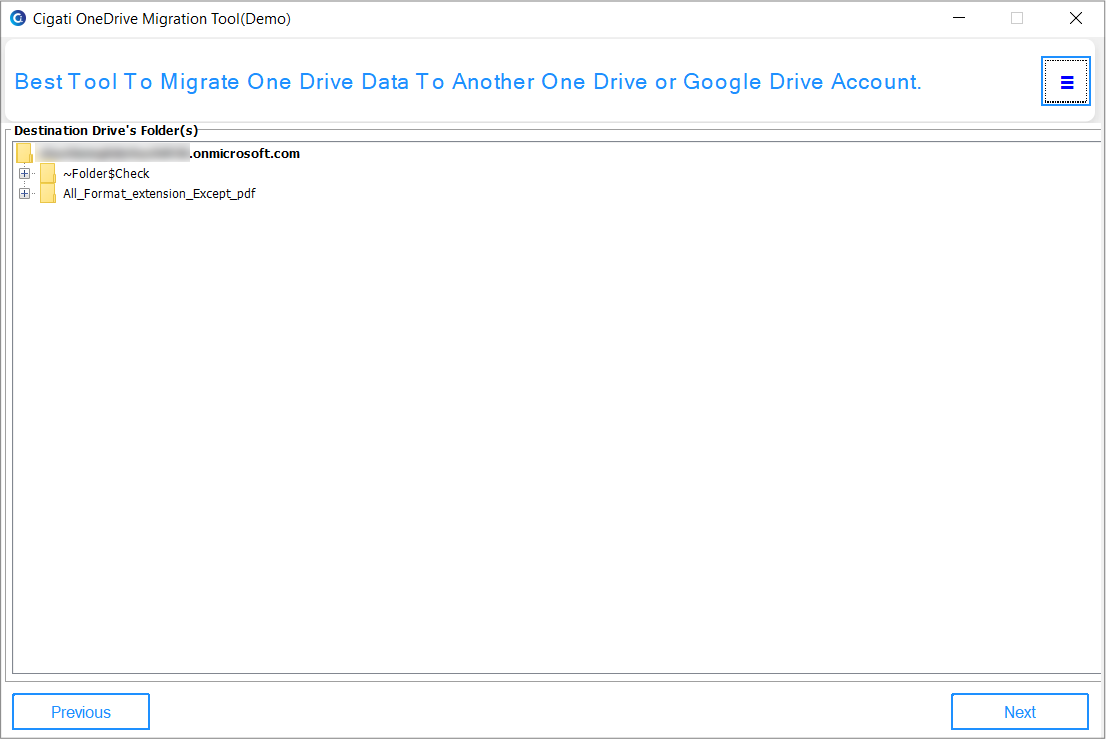
Task: Click the Destination Drive's Folder(s) label
Action: click(106, 130)
